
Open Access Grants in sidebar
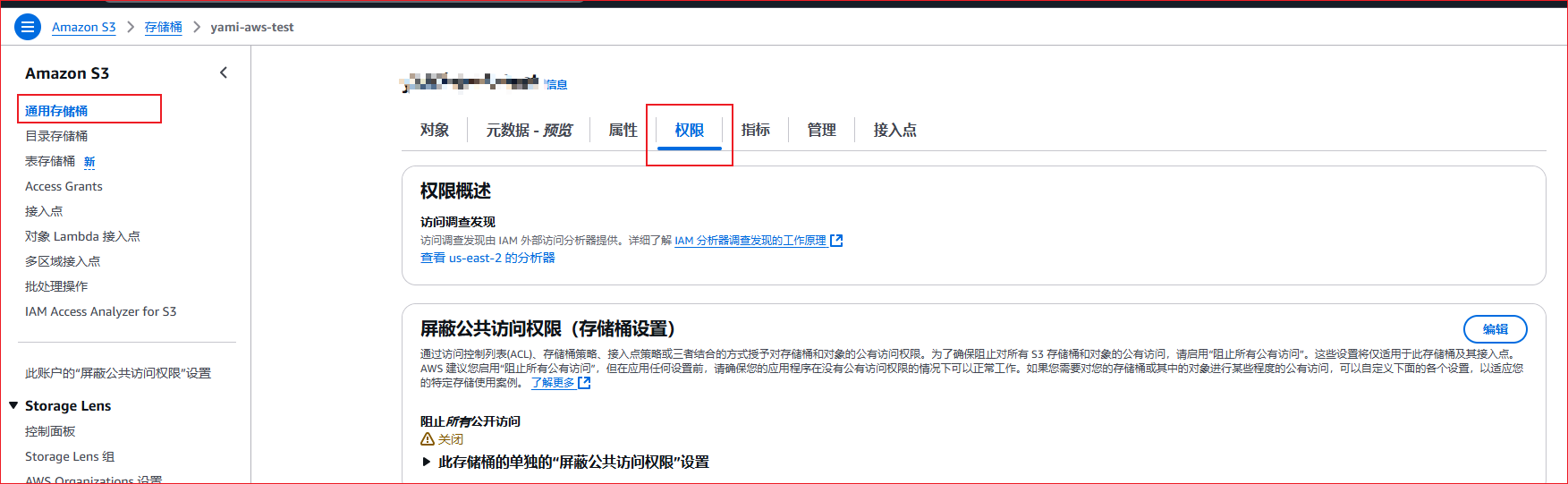[x=64, y=186]
